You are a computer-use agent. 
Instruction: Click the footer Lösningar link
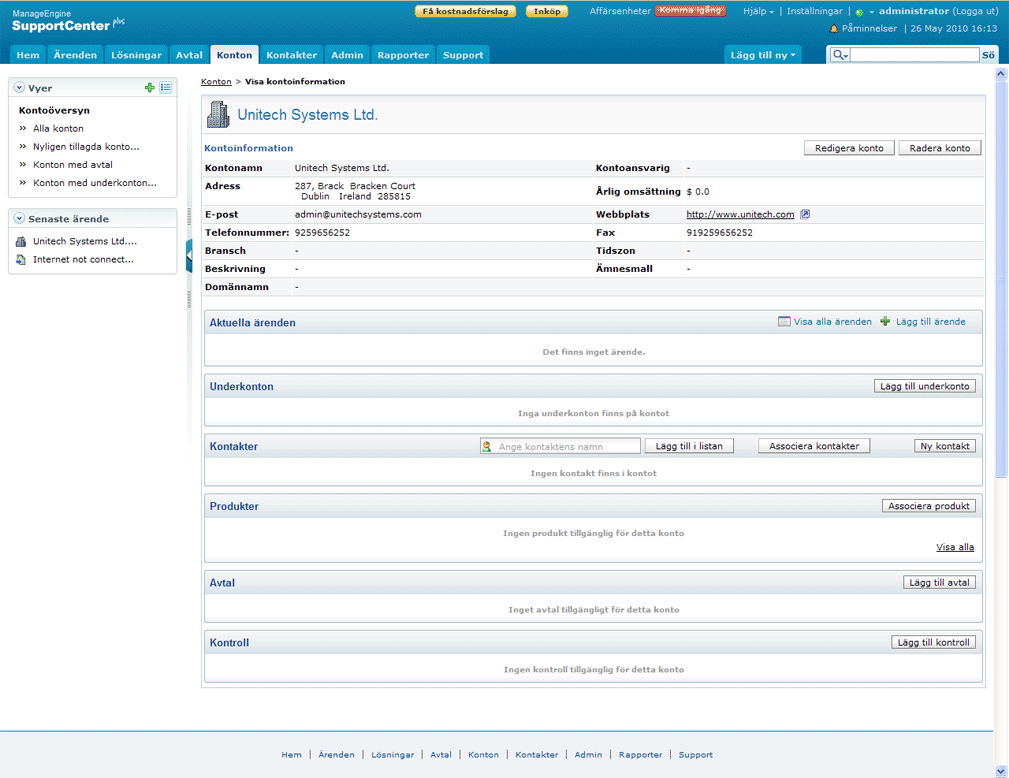point(393,754)
